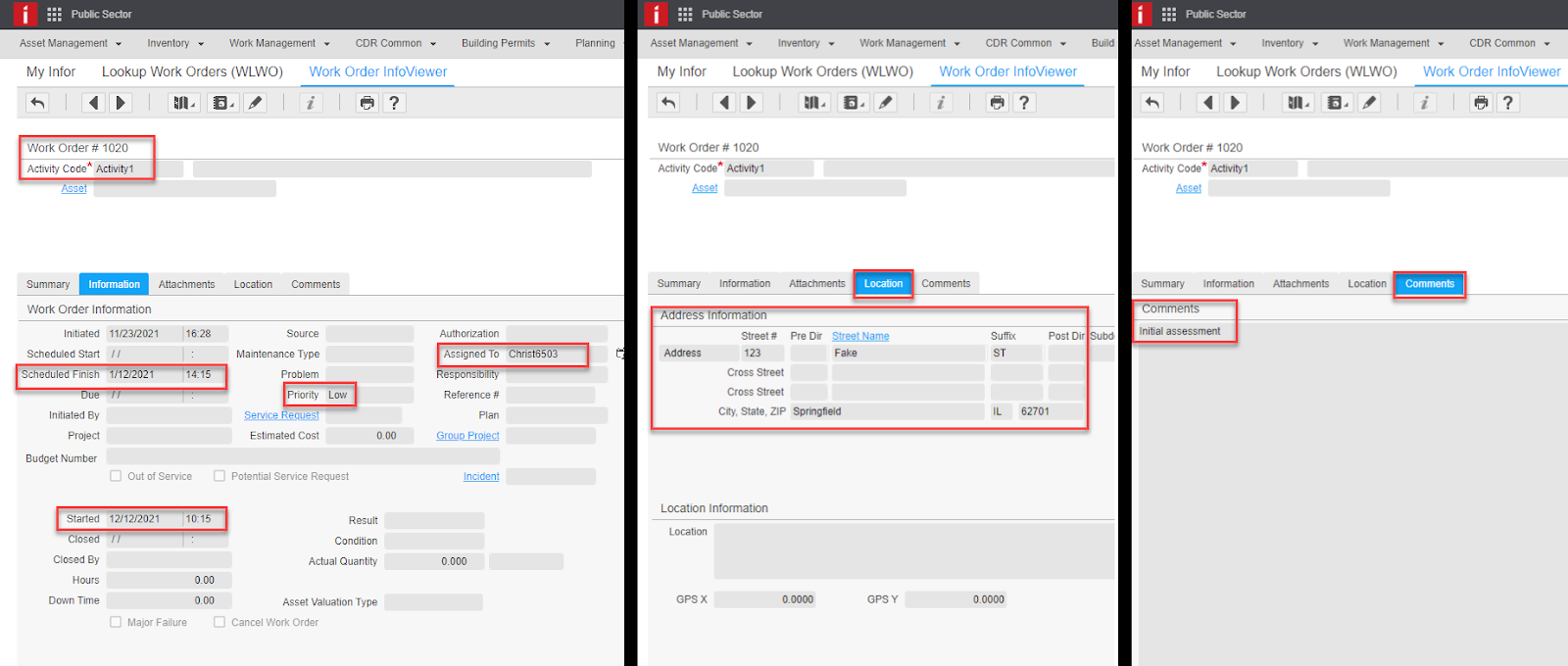Toggle the Major Failure checkbox

[x=116, y=622]
